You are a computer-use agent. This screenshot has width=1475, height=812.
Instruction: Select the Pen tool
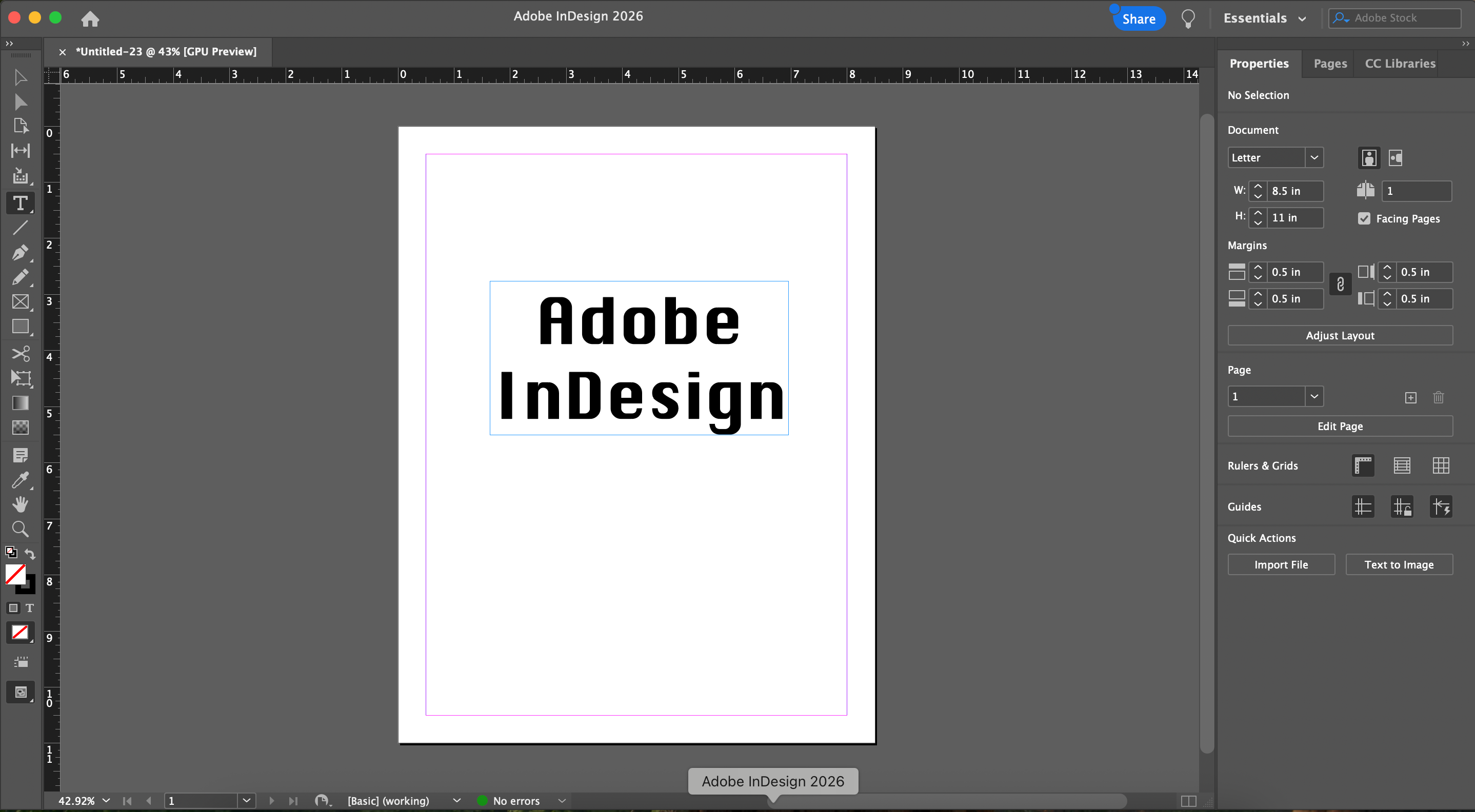point(20,252)
